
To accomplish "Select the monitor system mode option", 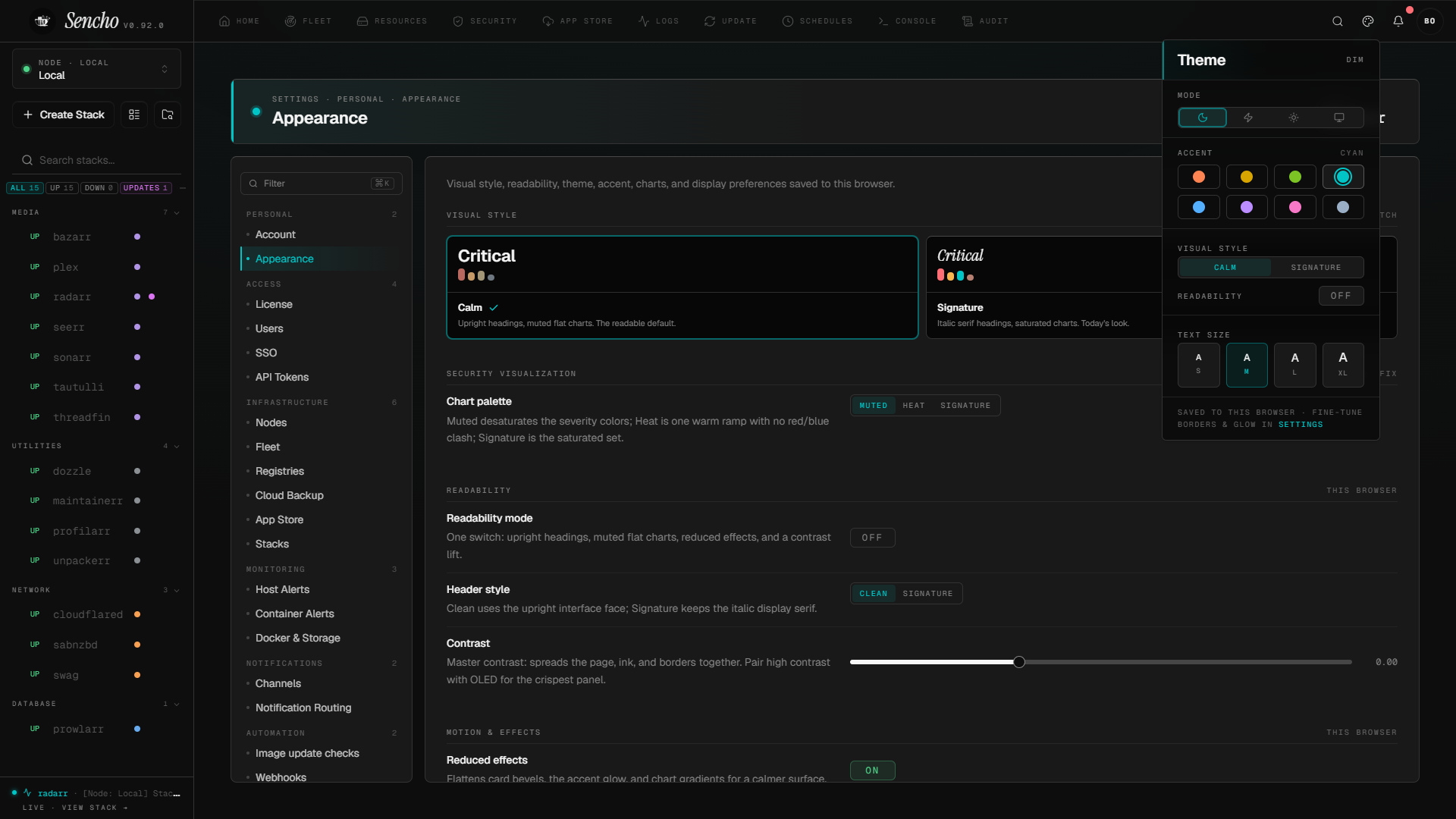I will (1339, 118).
